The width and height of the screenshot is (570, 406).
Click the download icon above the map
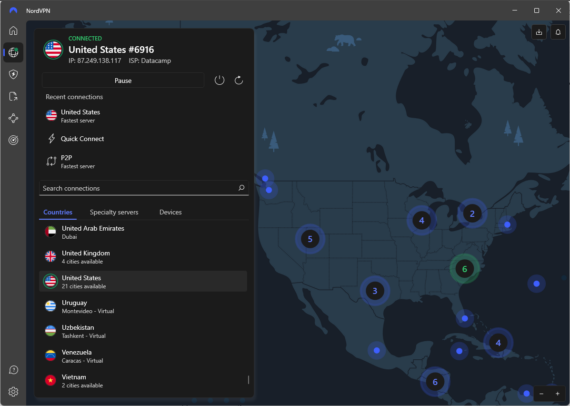coord(539,32)
